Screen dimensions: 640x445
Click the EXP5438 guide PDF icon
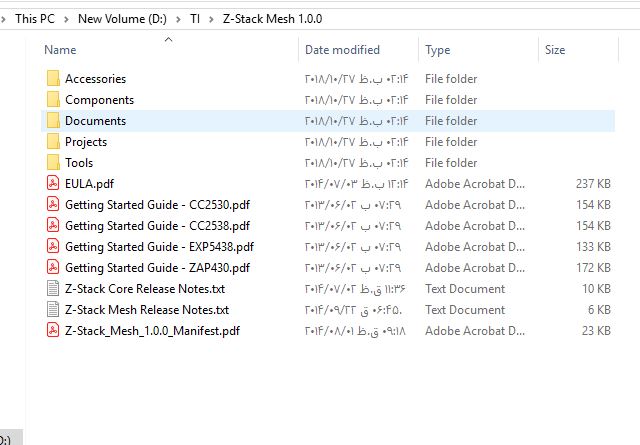[53, 247]
